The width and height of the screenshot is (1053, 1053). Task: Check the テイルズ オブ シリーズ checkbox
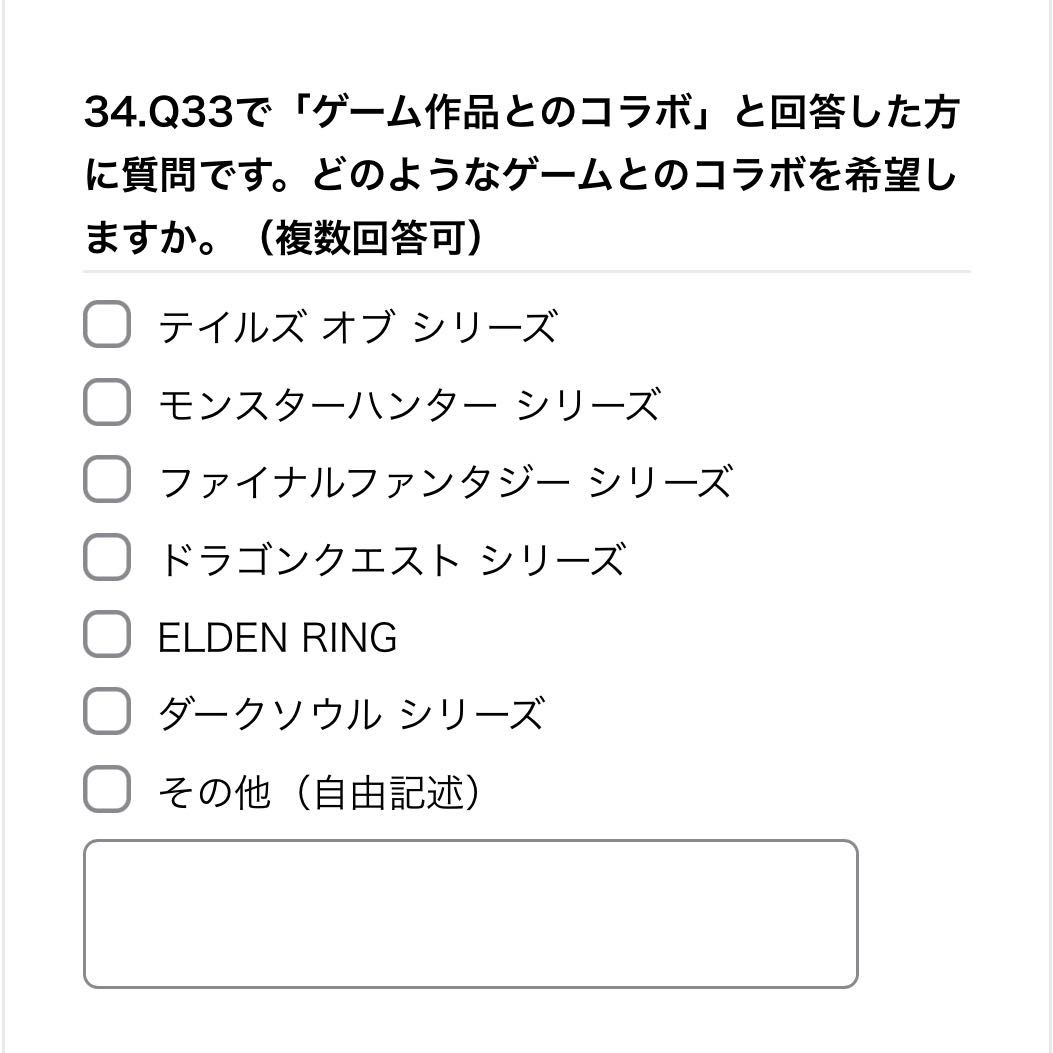point(107,326)
